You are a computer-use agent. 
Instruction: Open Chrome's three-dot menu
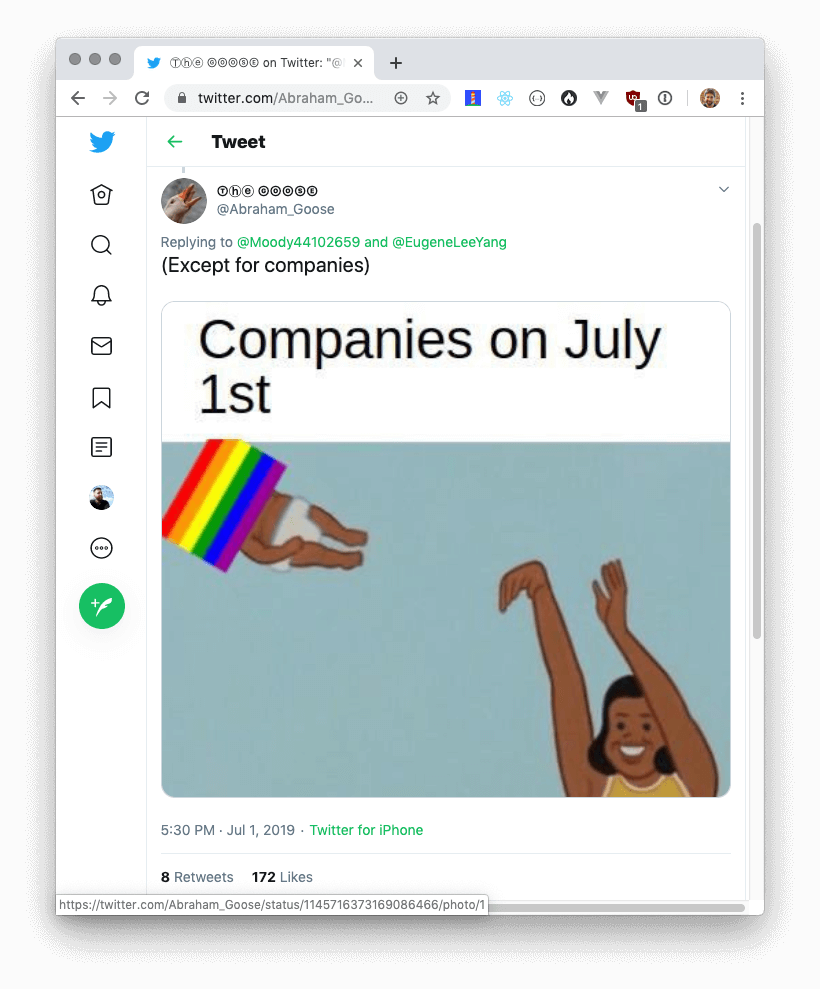point(742,98)
